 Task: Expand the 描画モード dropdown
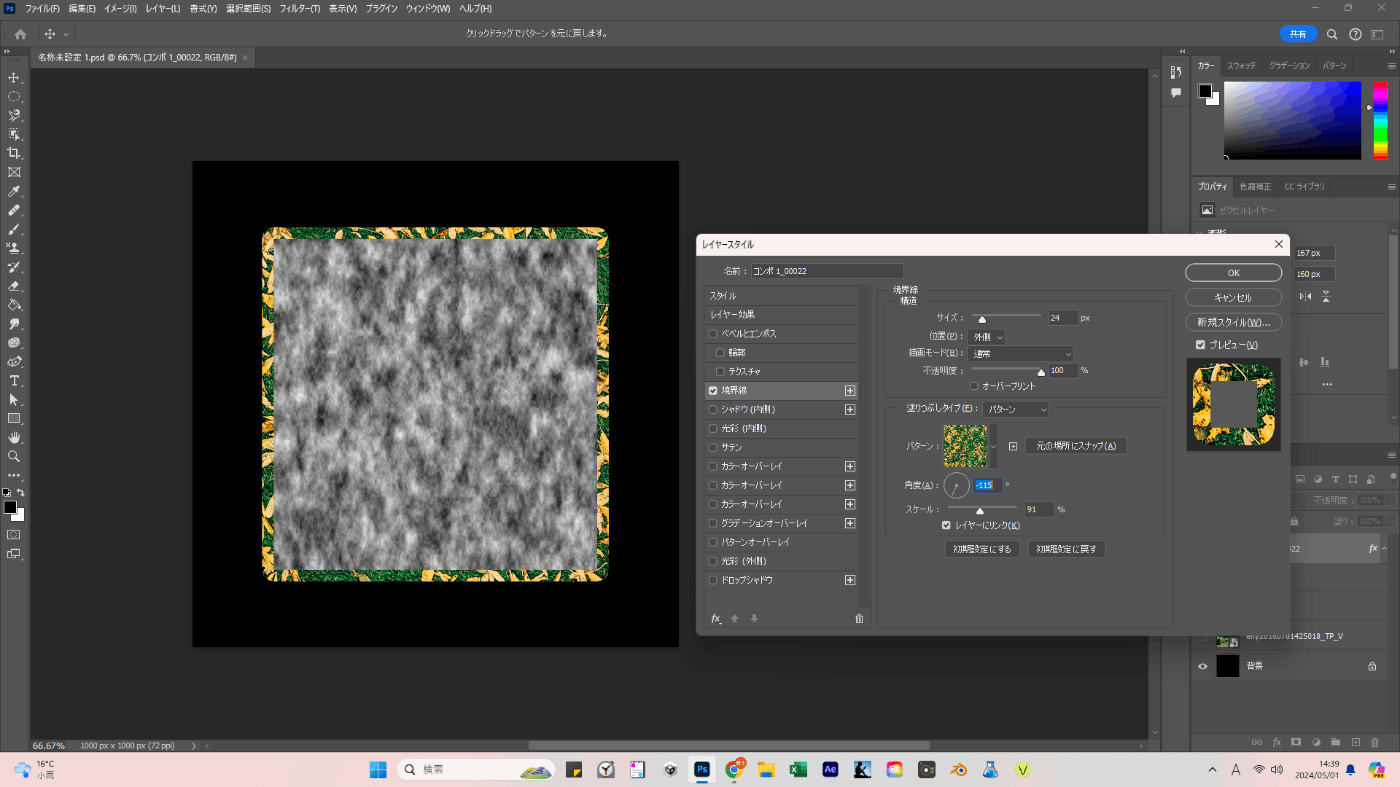click(1020, 354)
